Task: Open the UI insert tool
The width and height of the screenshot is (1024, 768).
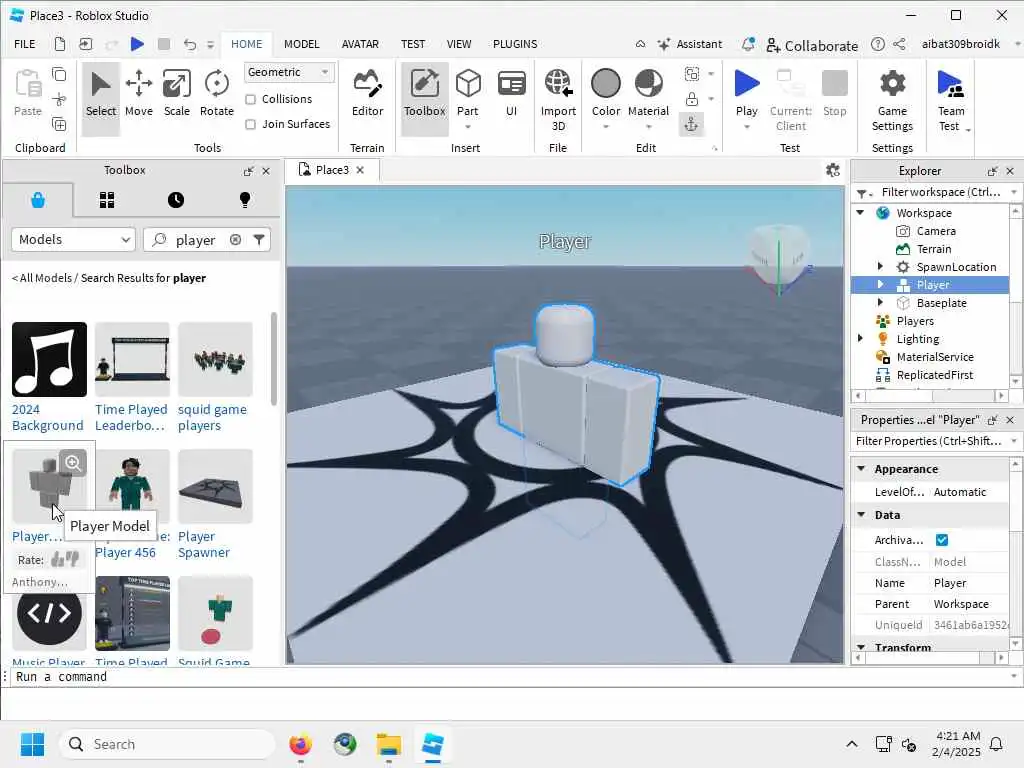Action: 511,93
